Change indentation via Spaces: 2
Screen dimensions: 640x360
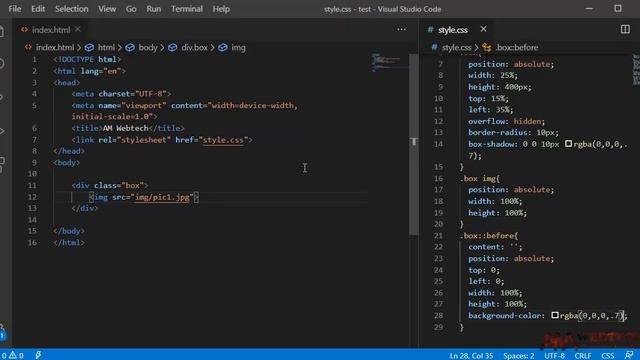pyautogui.click(x=518, y=356)
